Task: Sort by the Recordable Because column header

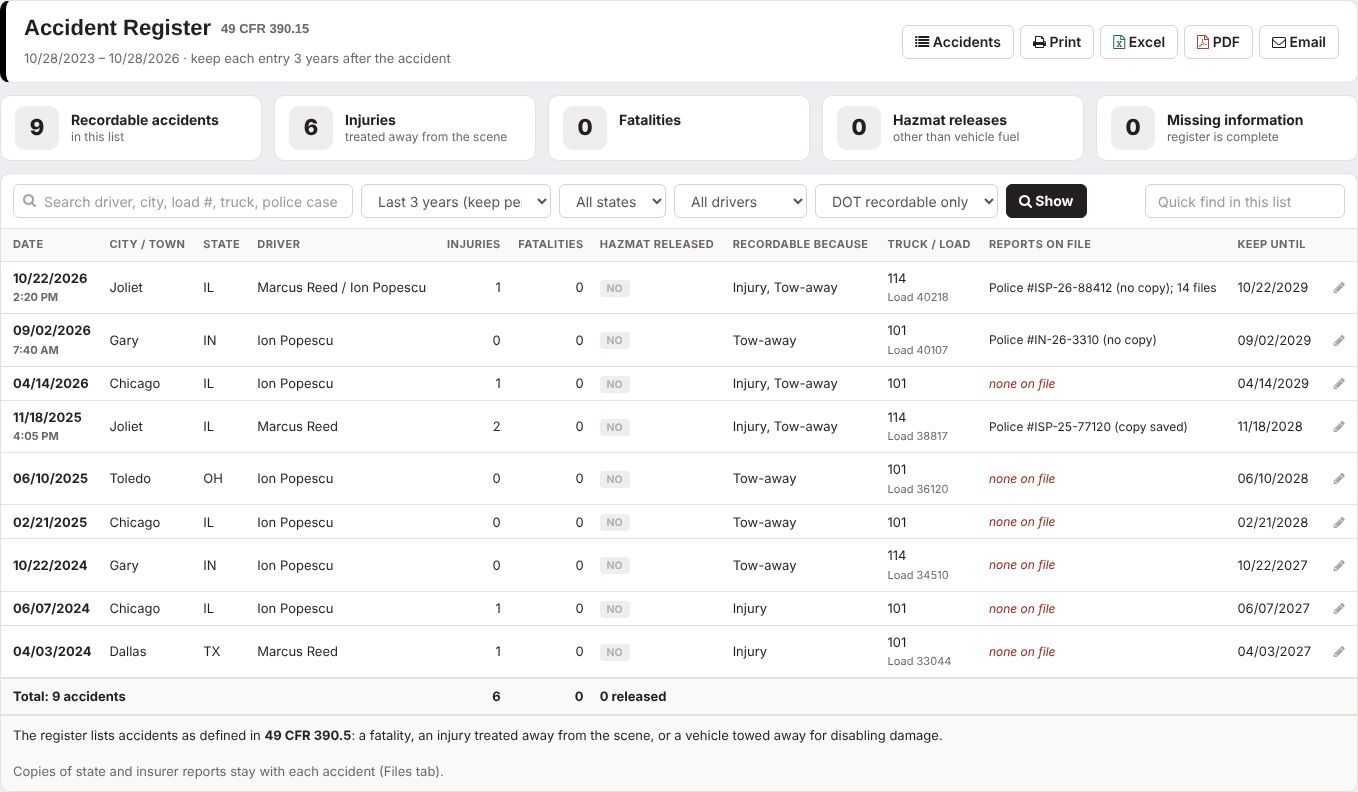Action: point(800,244)
